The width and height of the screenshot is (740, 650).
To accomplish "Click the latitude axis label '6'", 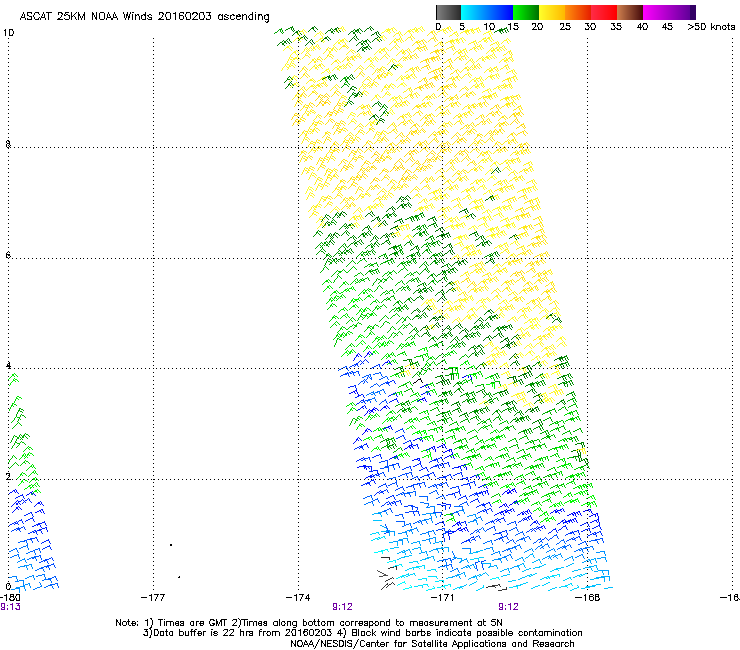I will [x=8, y=255].
